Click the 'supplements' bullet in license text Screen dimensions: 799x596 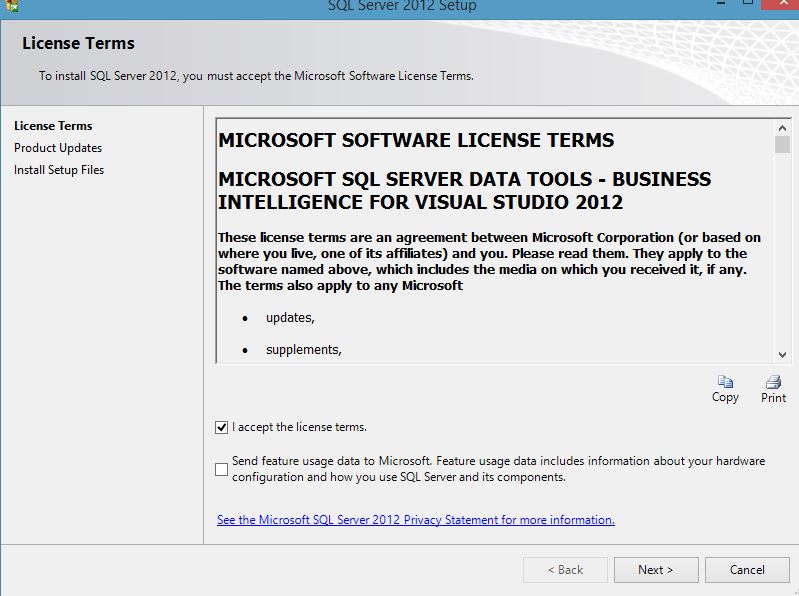click(303, 350)
